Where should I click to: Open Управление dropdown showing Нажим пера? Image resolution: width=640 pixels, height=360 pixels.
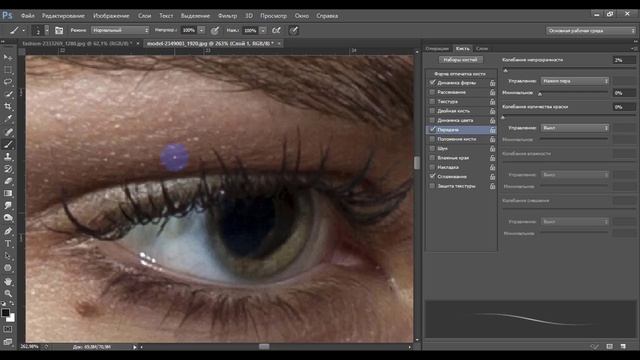(x=575, y=81)
